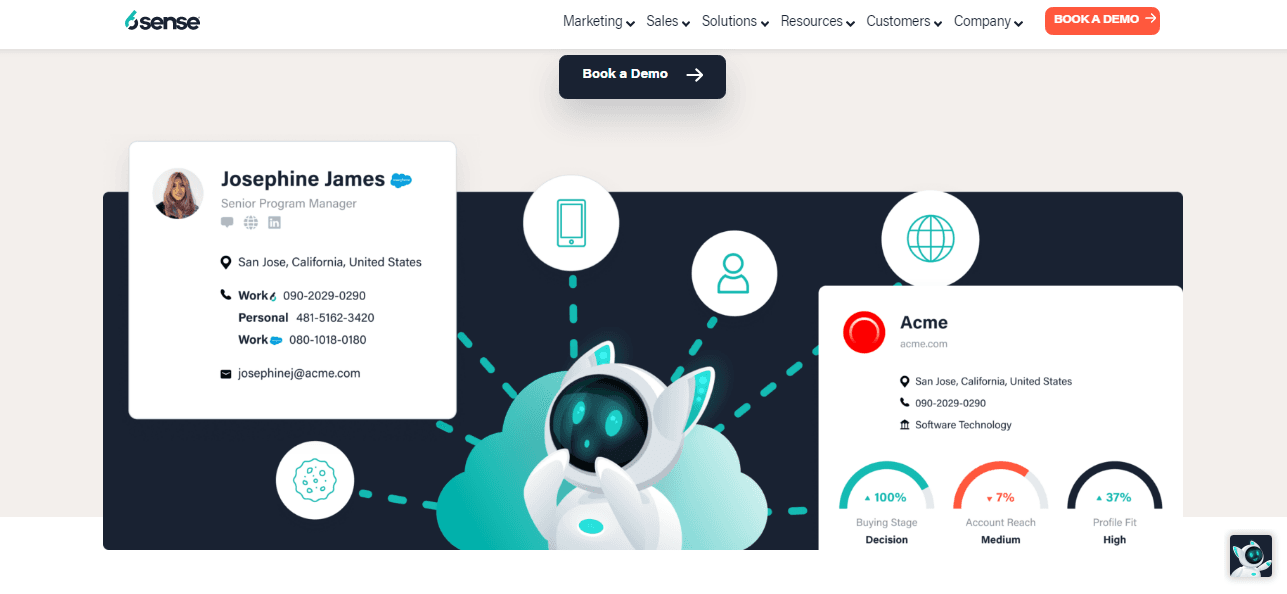The width and height of the screenshot is (1287, 594).
Task: Click the building icon beside Software Technology
Action: click(x=905, y=425)
